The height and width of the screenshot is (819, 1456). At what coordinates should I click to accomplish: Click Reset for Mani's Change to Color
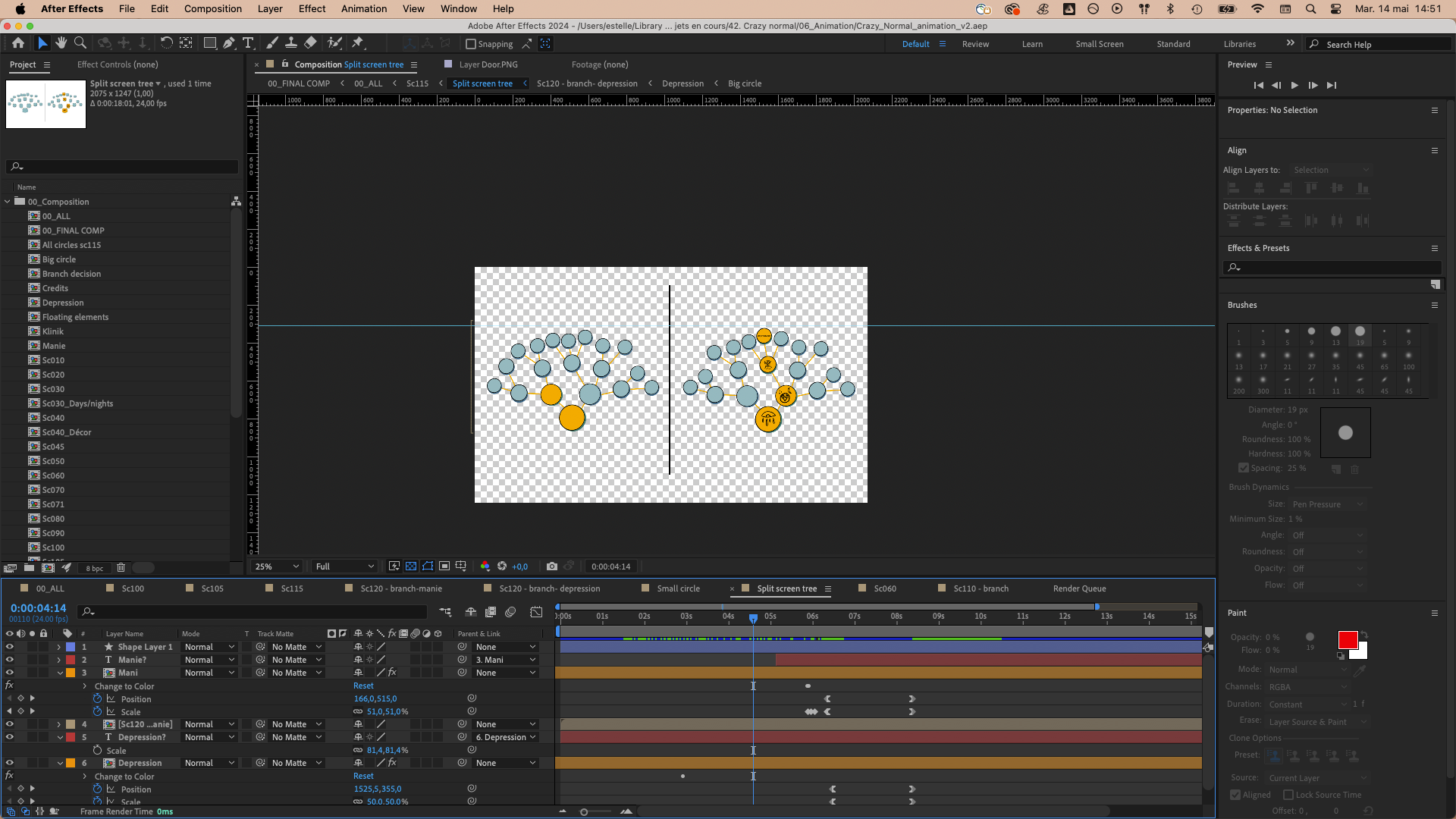pos(363,686)
